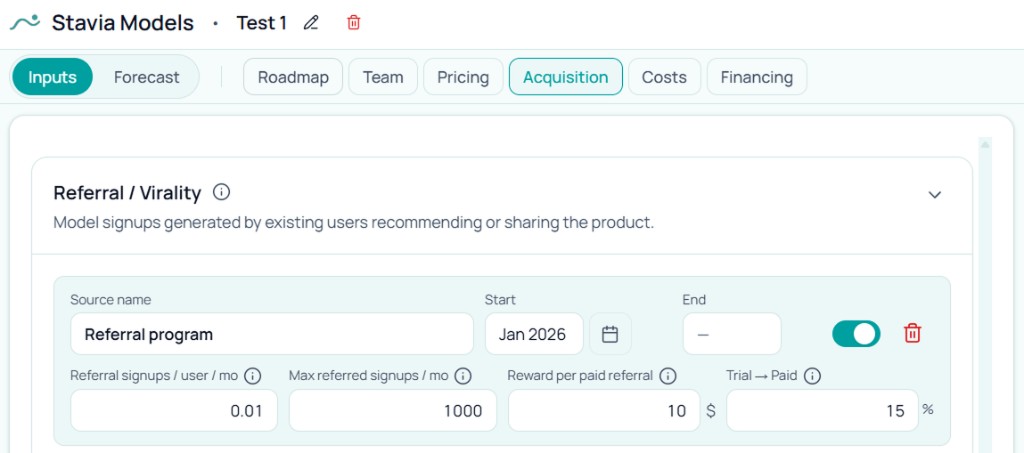This screenshot has width=1024, height=453.
Task: Edit Max referred signups value 1000
Action: coord(392,411)
